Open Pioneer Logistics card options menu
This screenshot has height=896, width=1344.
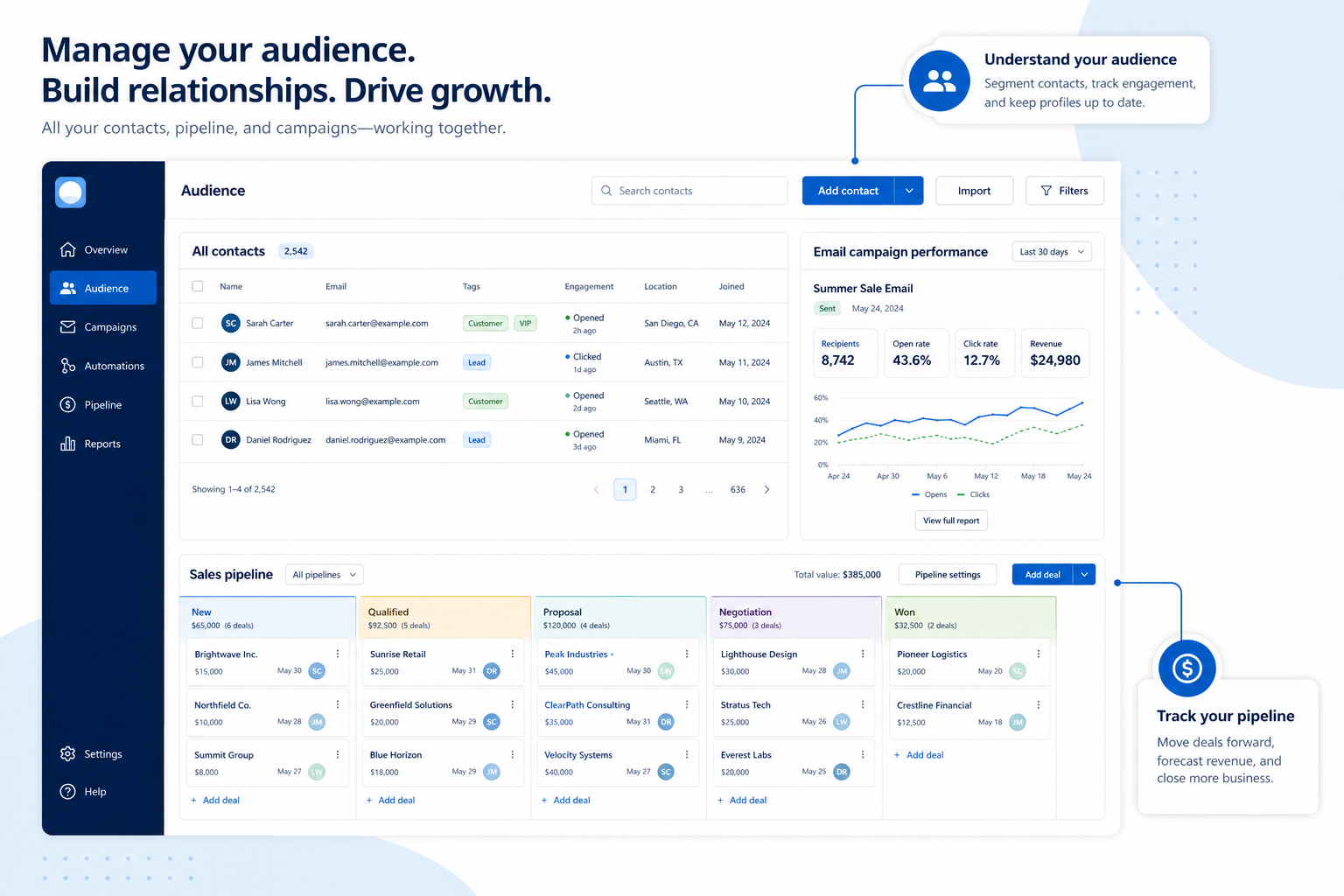pyautogui.click(x=1039, y=654)
